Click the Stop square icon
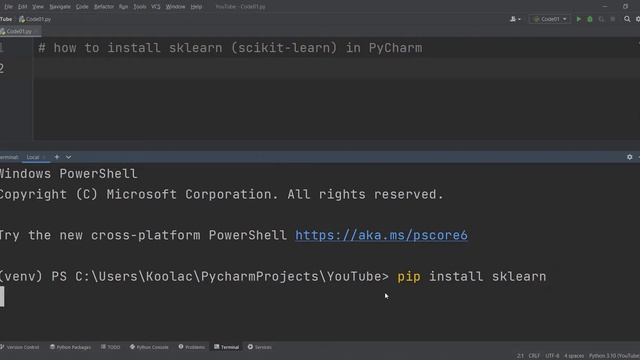This screenshot has height=360, width=640. pos(613,19)
